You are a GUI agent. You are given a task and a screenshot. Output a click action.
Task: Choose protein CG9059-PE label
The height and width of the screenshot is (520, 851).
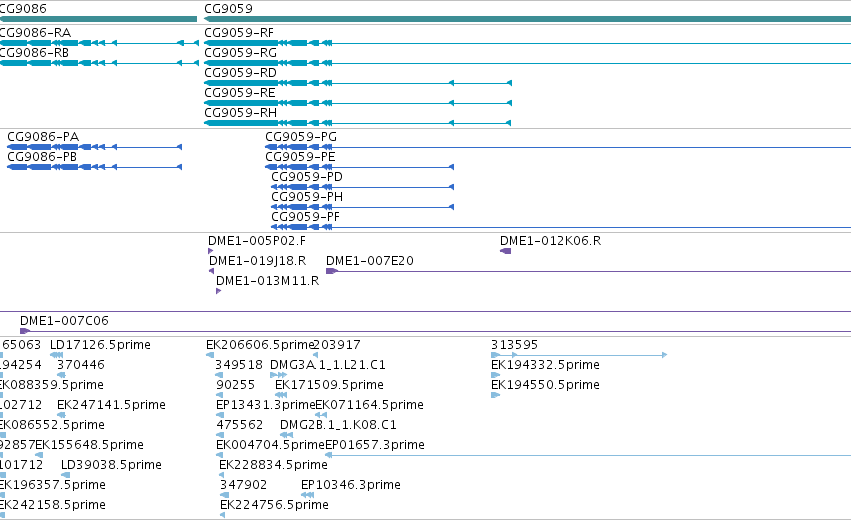(x=300, y=157)
